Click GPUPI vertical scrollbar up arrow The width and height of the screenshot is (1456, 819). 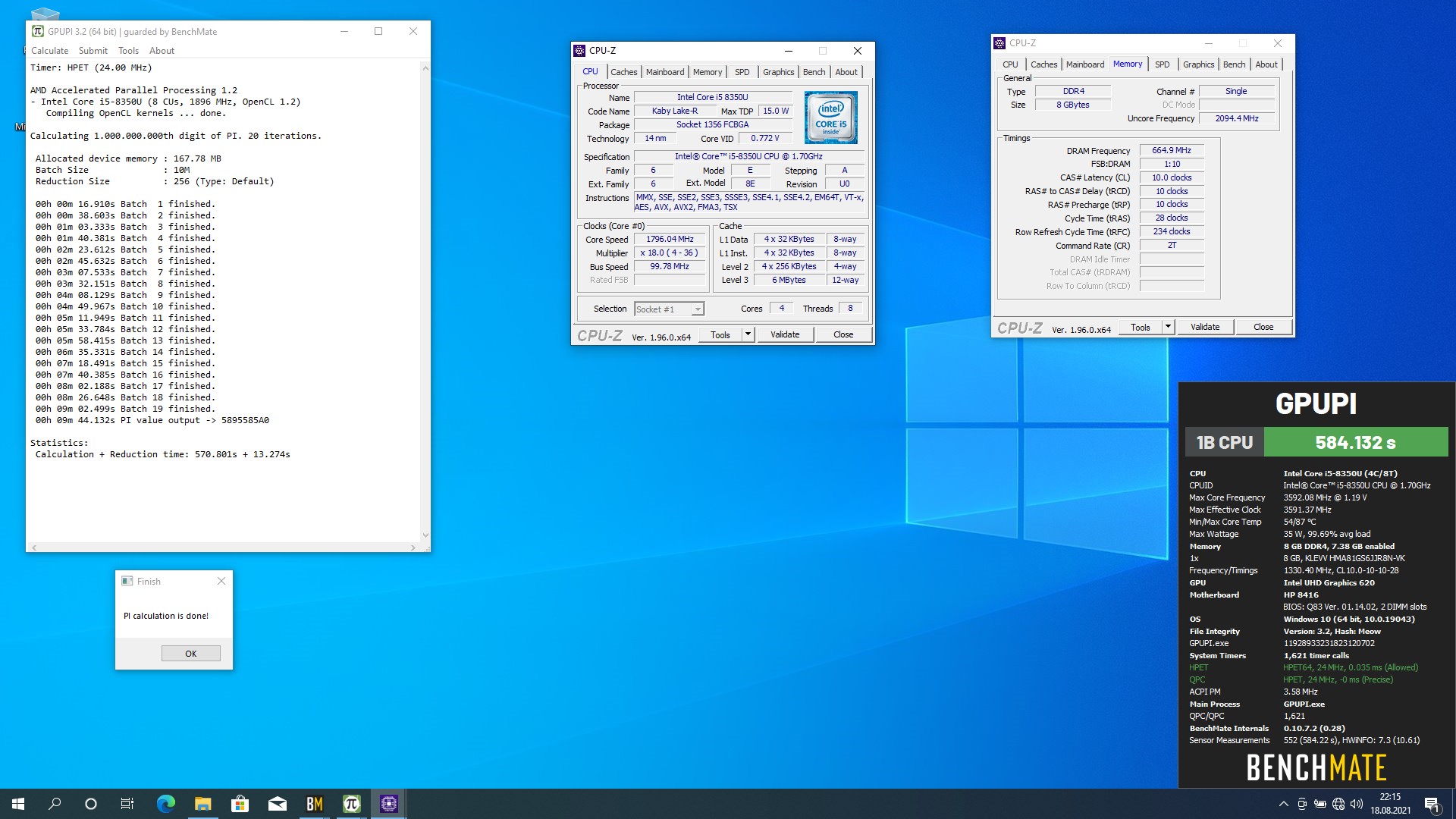coord(425,68)
